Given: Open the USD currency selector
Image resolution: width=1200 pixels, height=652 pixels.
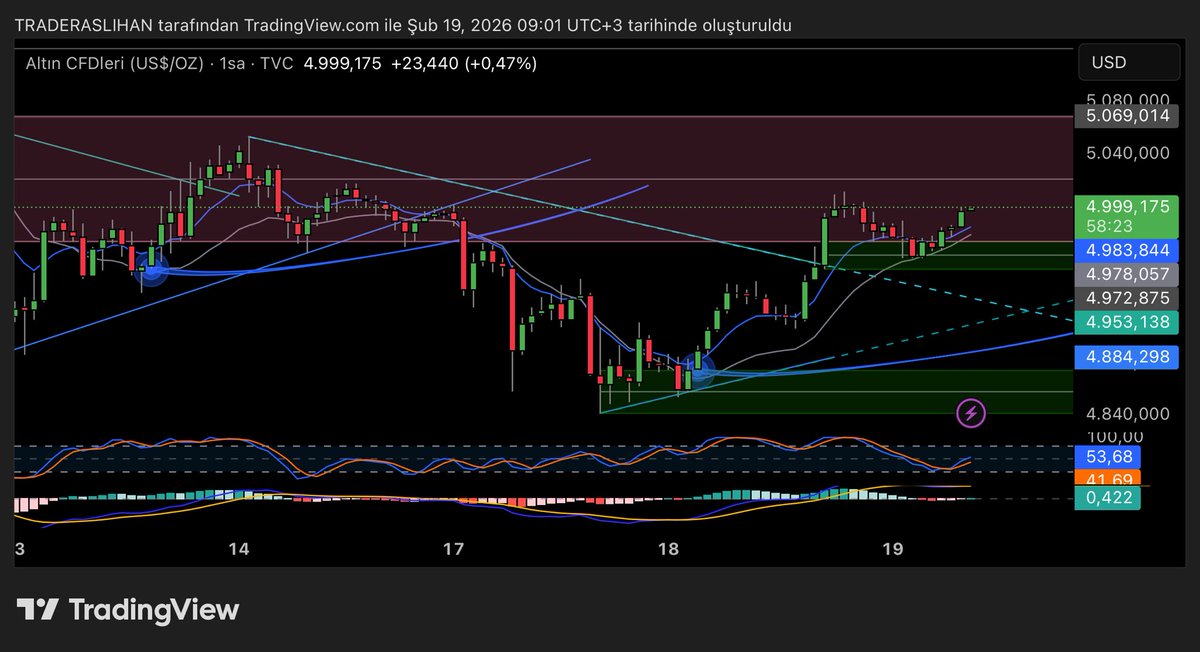Looking at the screenshot, I should coord(1129,62).
